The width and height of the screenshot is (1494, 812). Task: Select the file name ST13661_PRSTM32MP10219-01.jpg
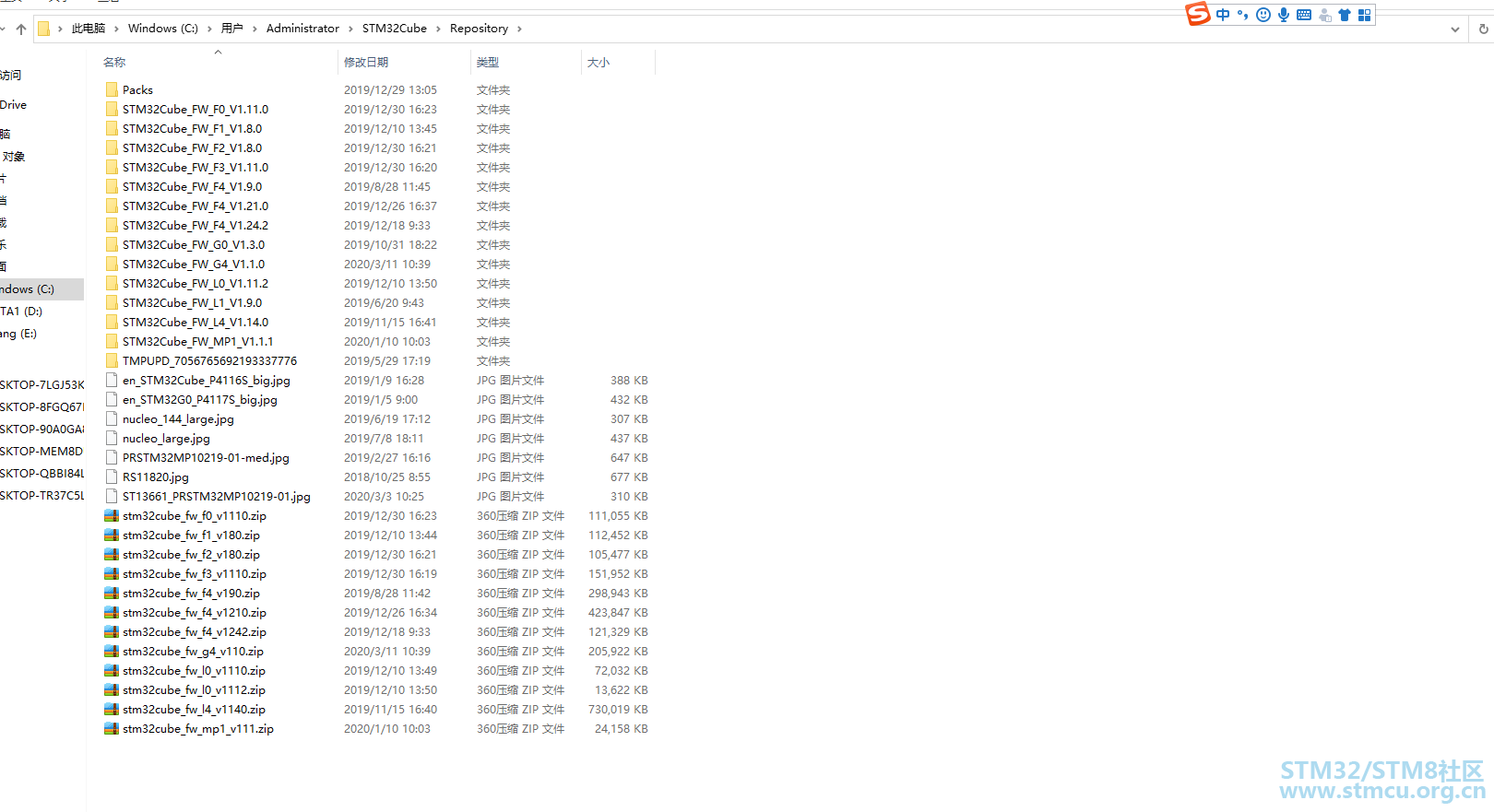[217, 496]
